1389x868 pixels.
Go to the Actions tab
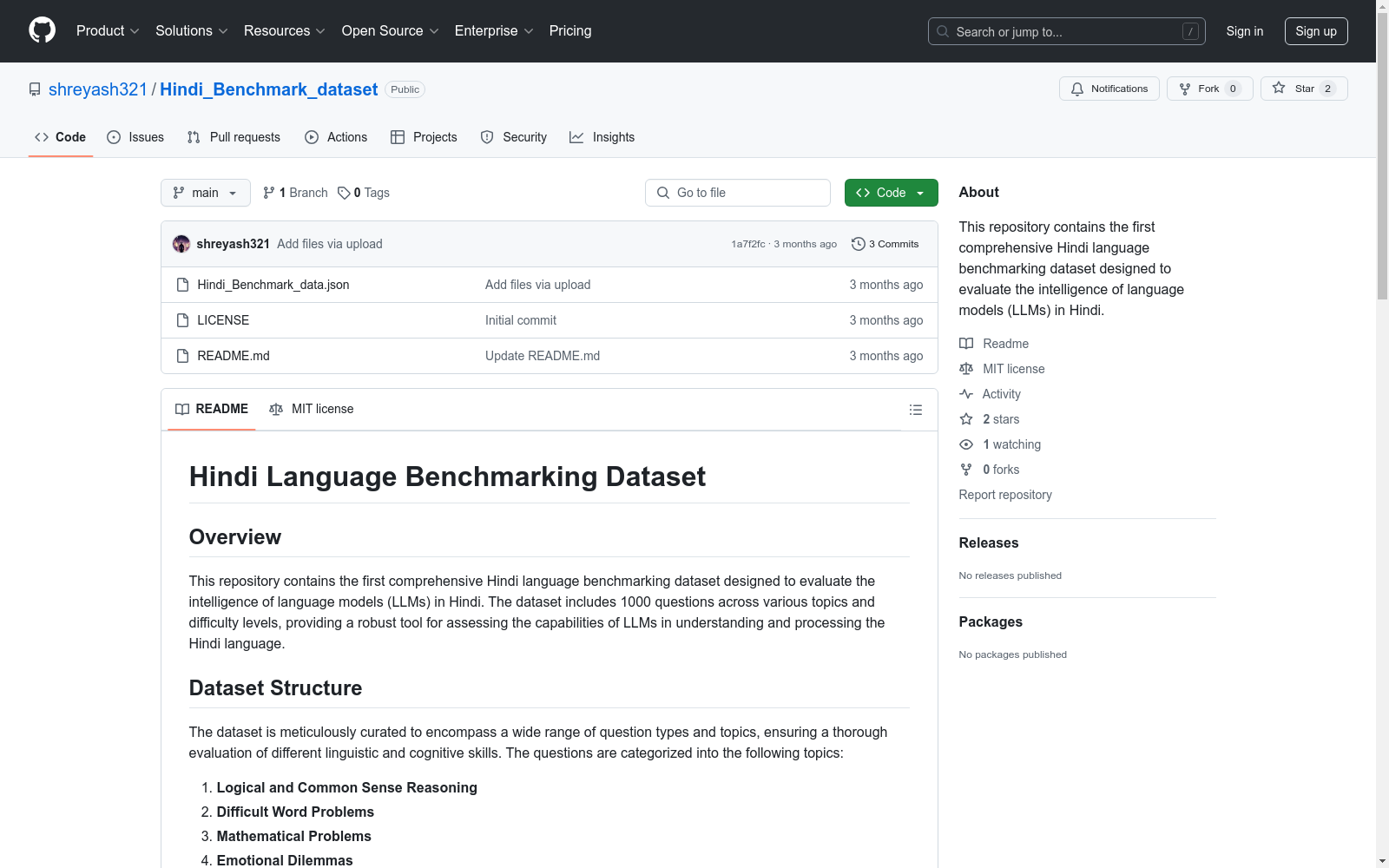pos(336,137)
